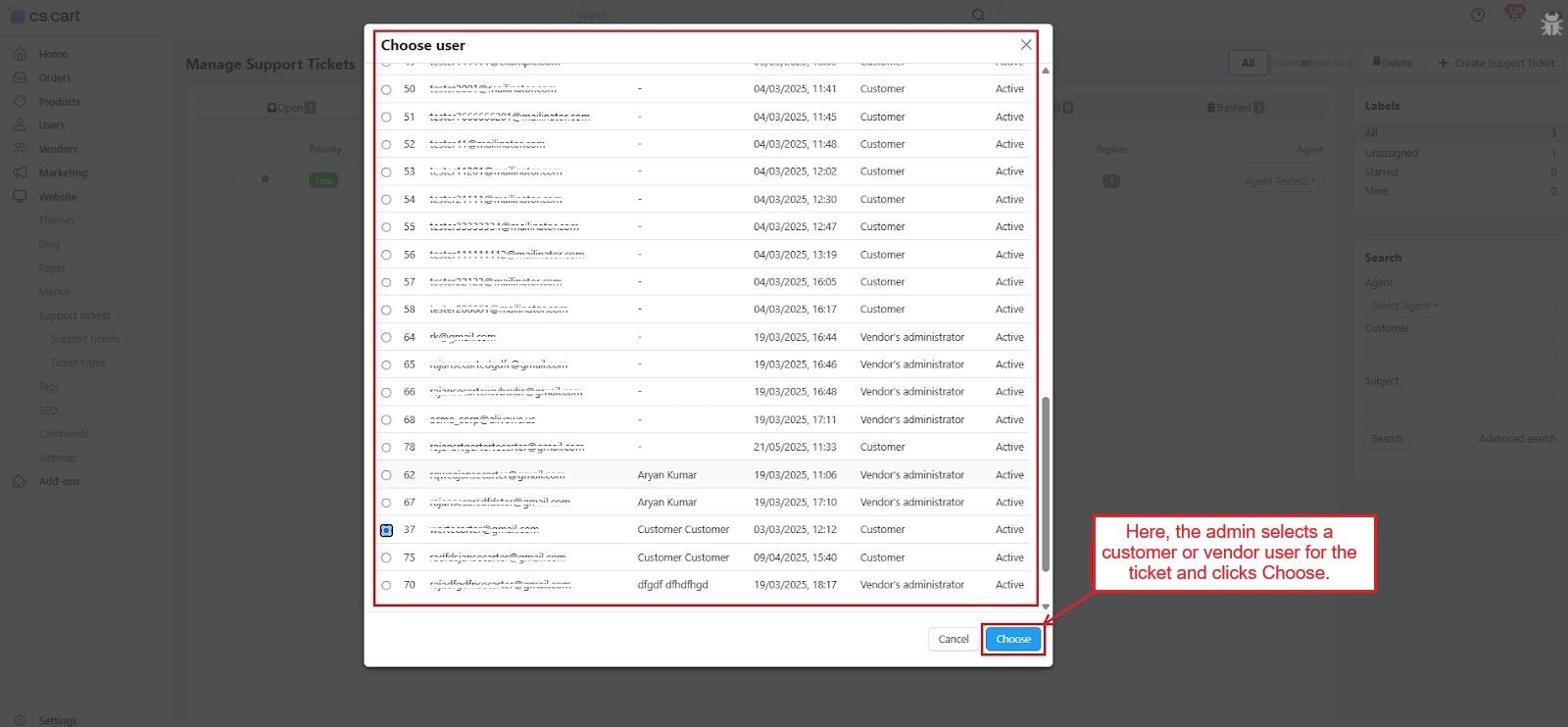Click the Home icon in sidebar
This screenshot has height=727, width=1568.
pyautogui.click(x=20, y=54)
